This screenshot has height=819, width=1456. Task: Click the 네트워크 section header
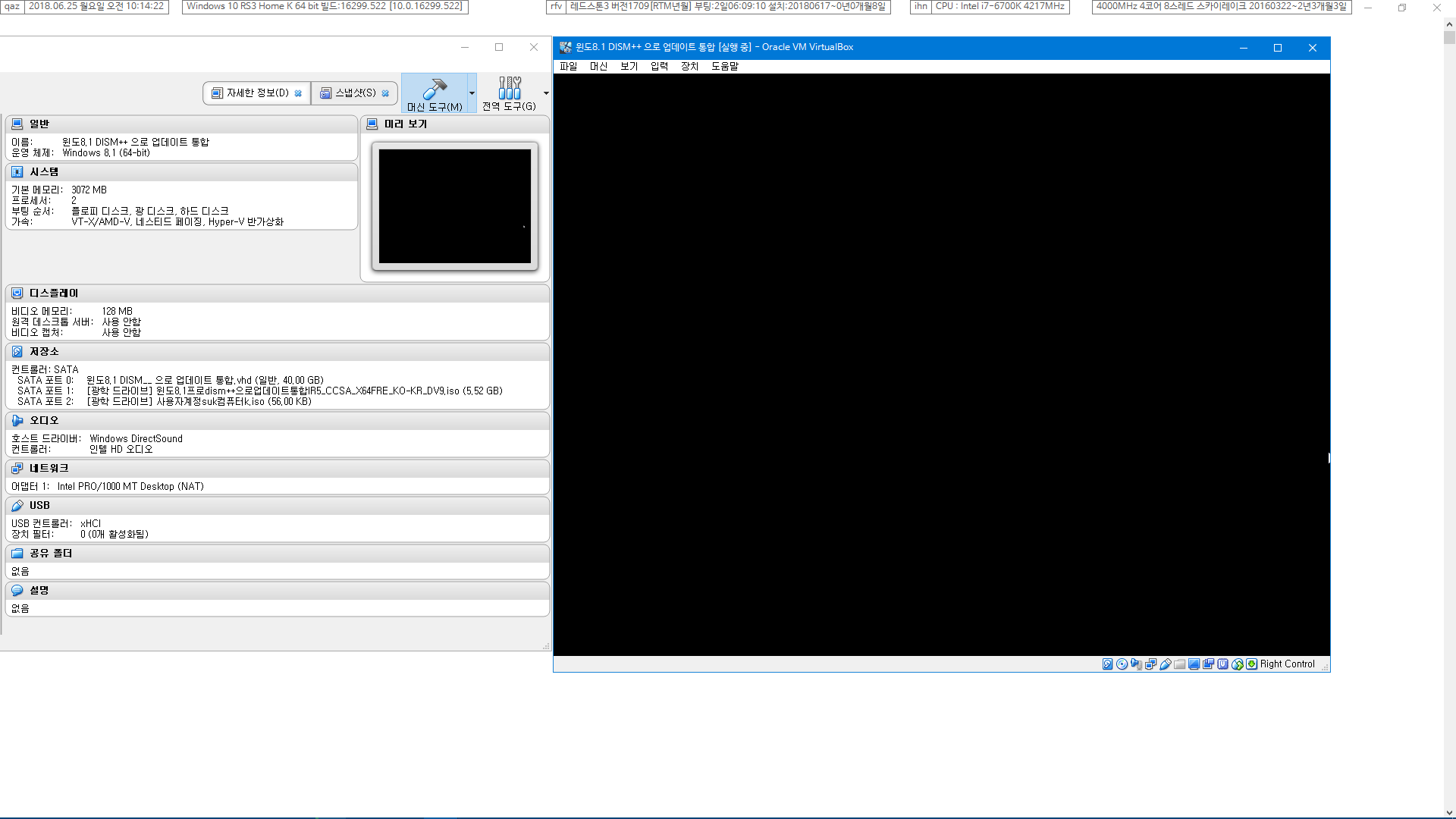point(278,469)
